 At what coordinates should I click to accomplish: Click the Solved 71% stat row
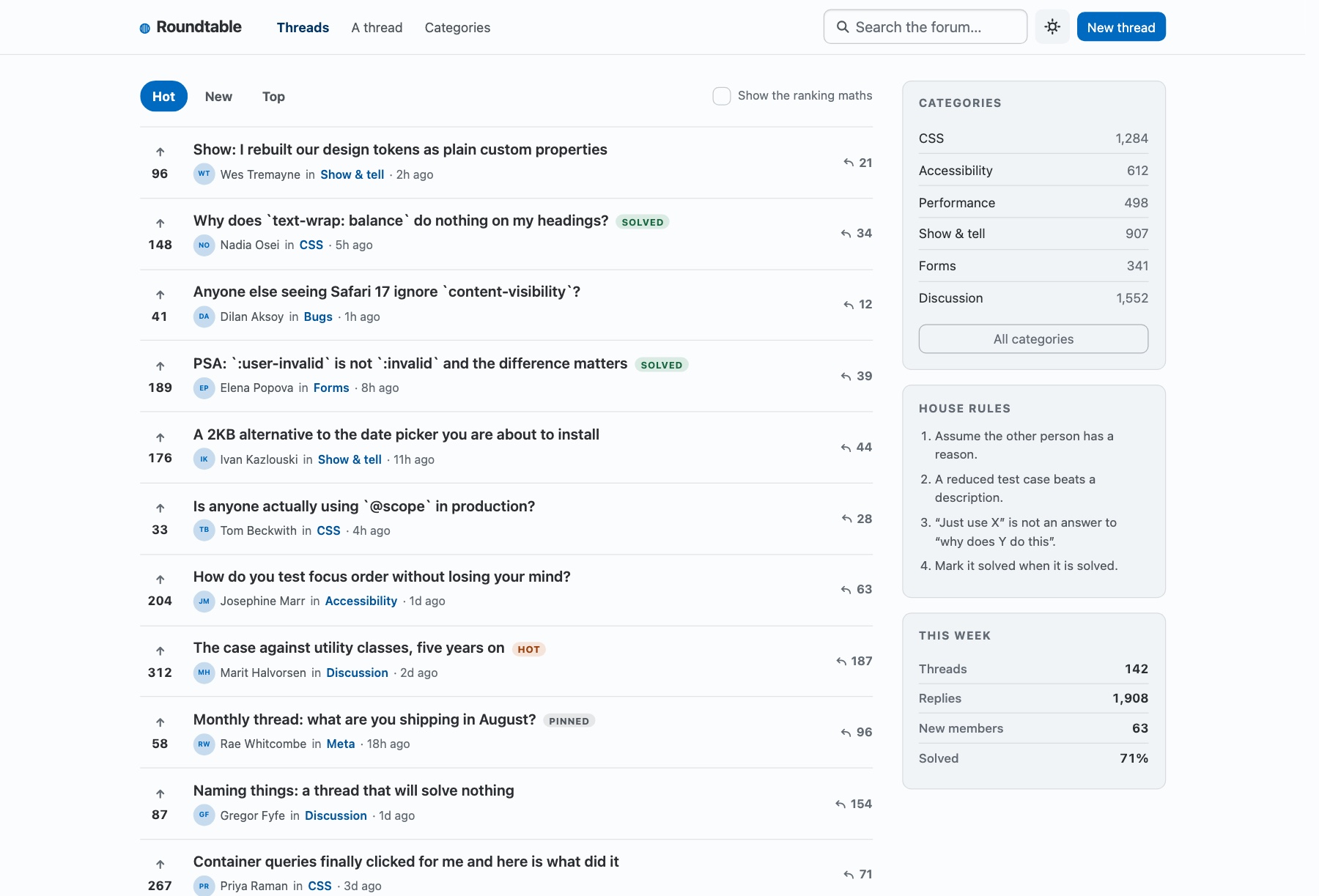(1033, 758)
